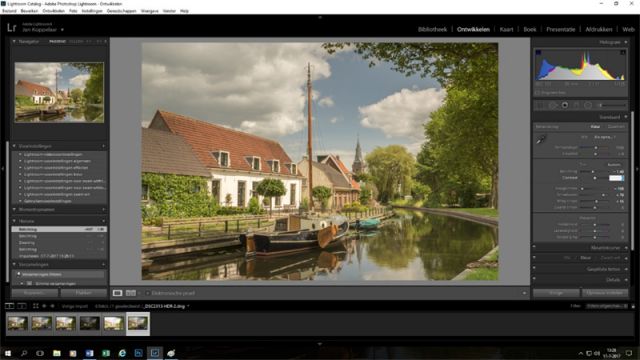Select the spot removal tool
Image resolution: width=640 pixels, height=360 pixels.
point(552,105)
